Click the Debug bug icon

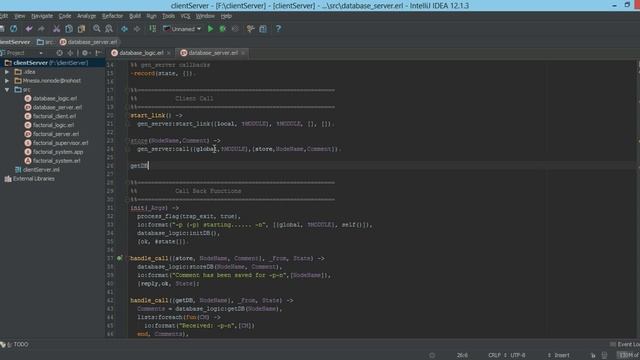click(x=223, y=29)
